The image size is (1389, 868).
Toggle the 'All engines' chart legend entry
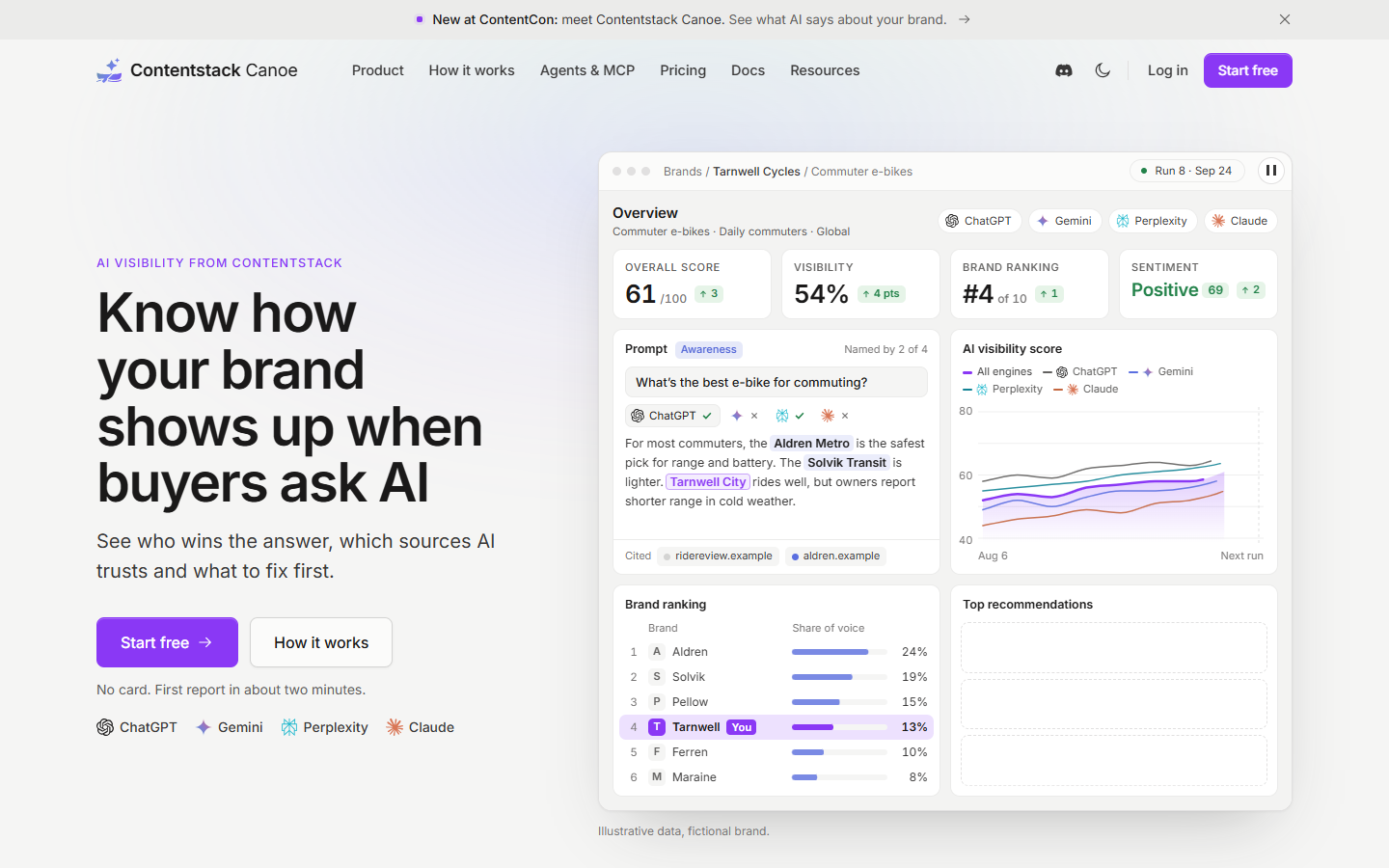(x=997, y=371)
